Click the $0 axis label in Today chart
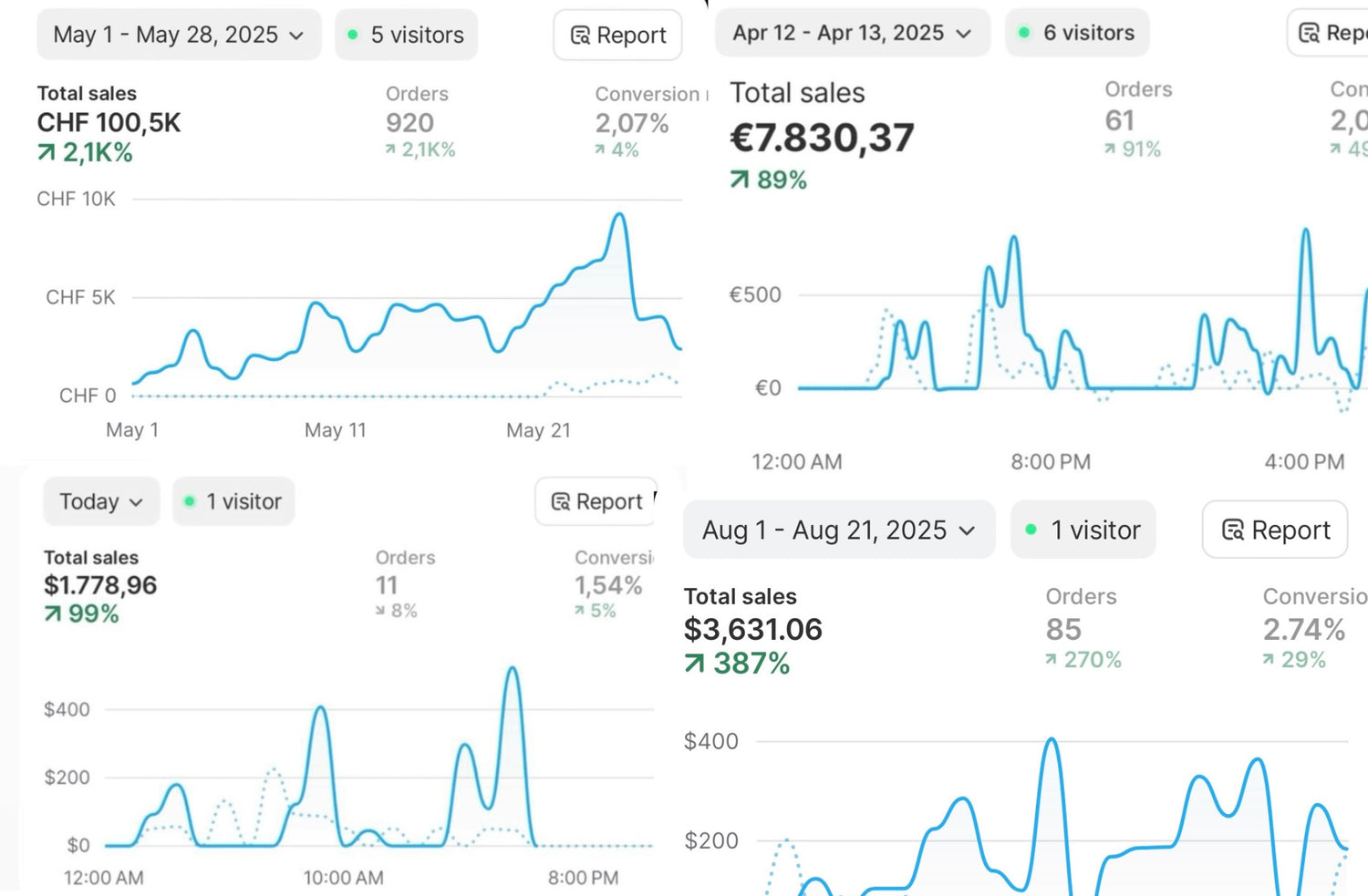Image resolution: width=1368 pixels, height=896 pixels. (x=78, y=845)
